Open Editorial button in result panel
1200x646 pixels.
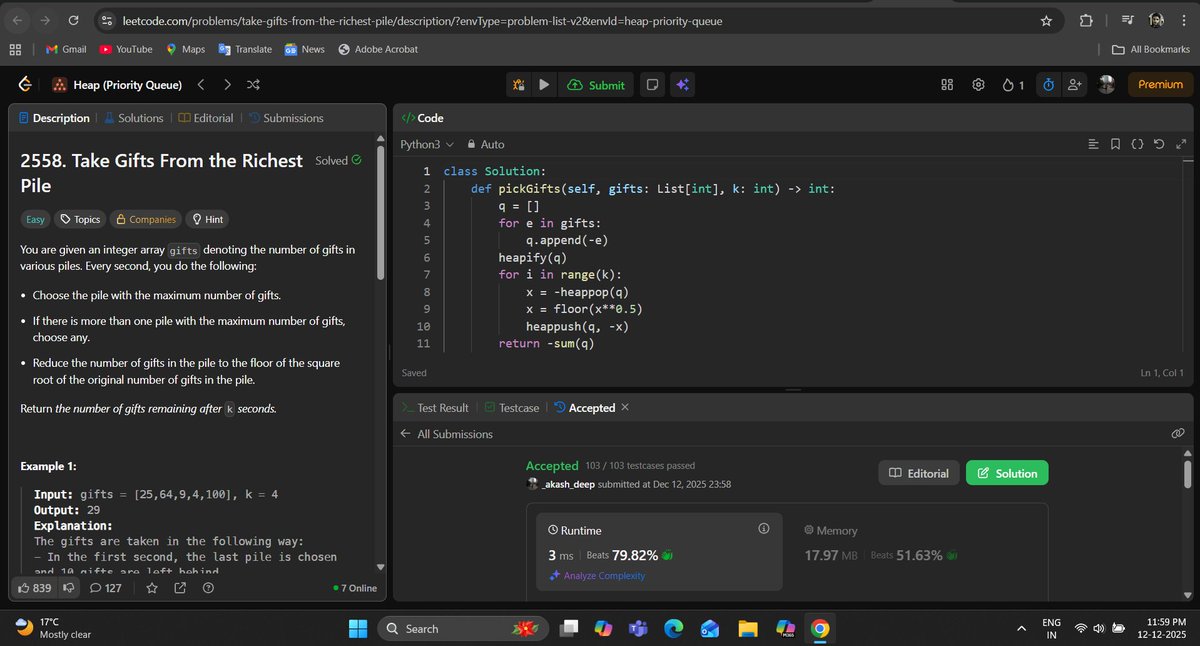[919, 473]
